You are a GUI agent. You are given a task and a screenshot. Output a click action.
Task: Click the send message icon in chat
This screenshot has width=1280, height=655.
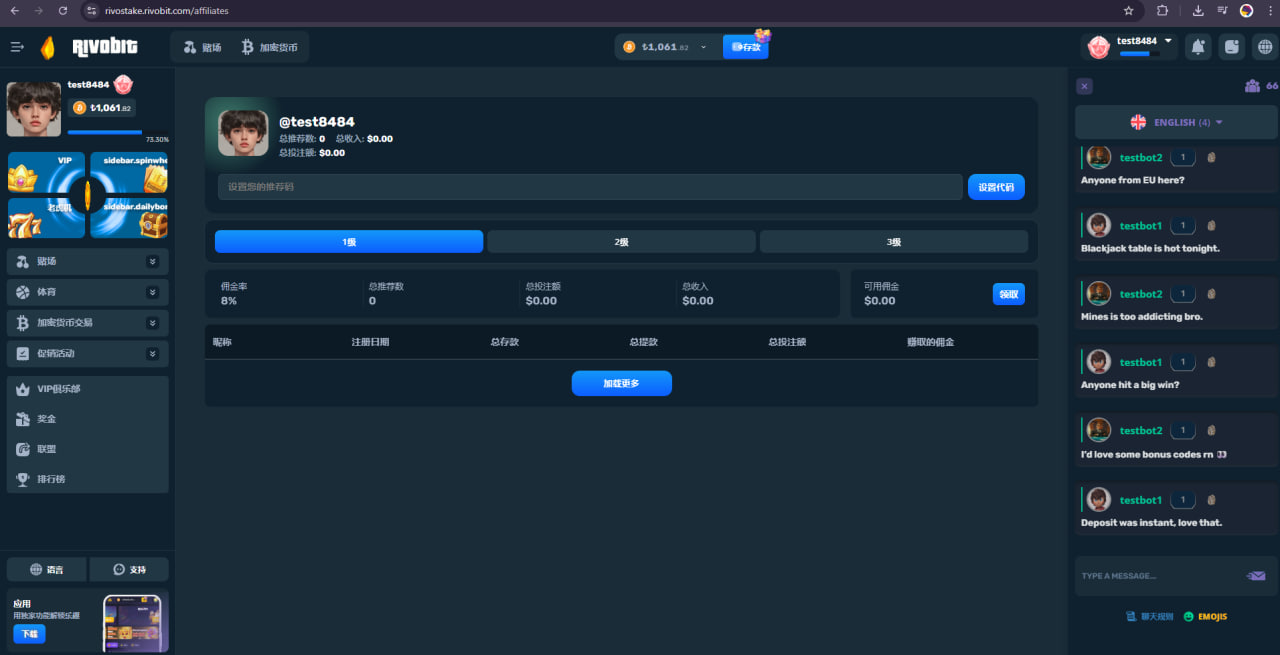coord(1256,576)
